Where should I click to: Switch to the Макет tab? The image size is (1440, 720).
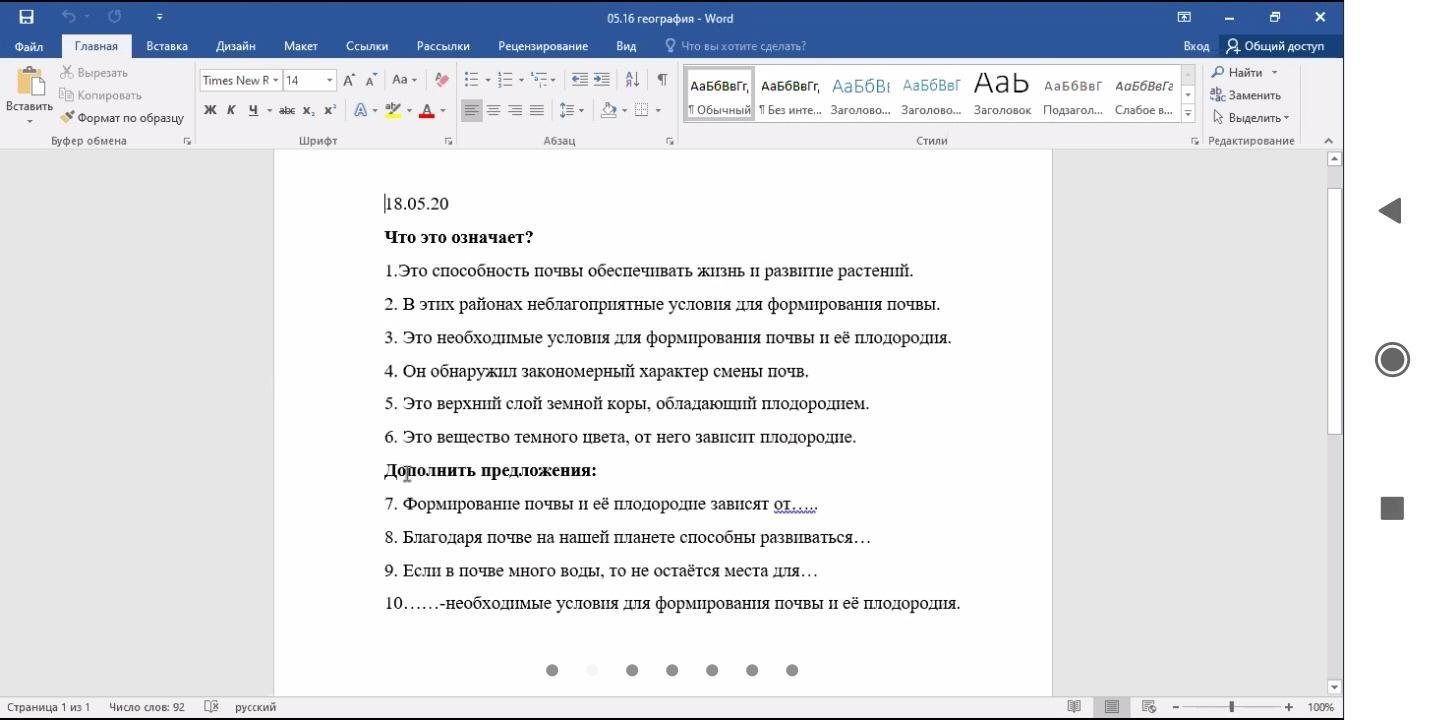tap(300, 46)
